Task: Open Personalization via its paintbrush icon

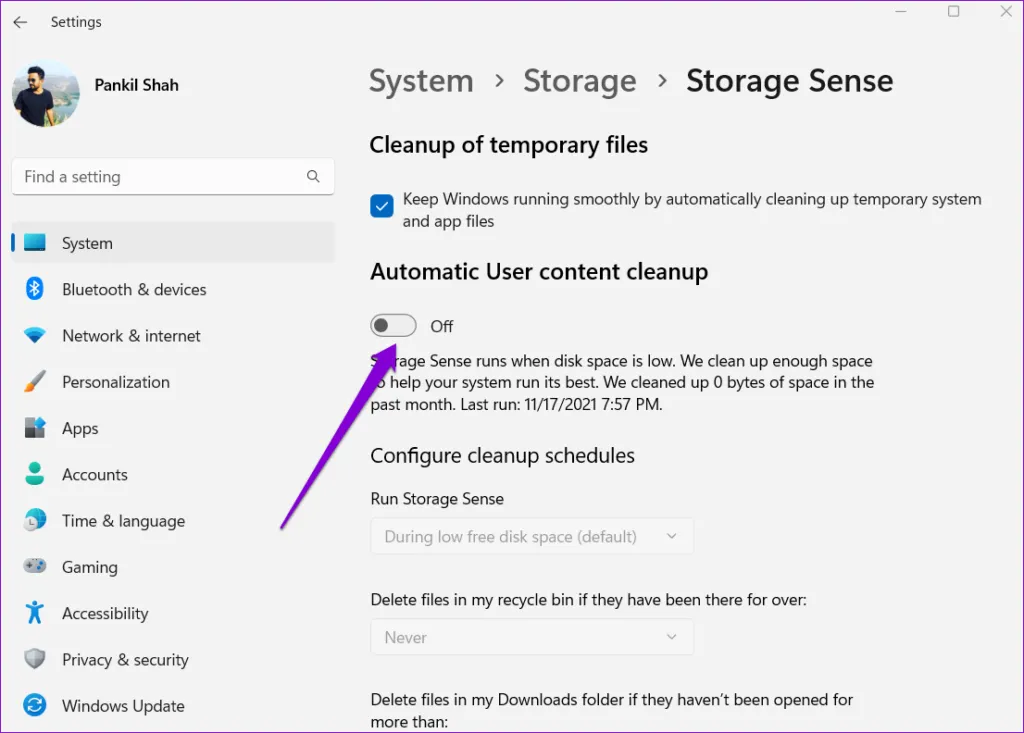Action: (x=35, y=382)
